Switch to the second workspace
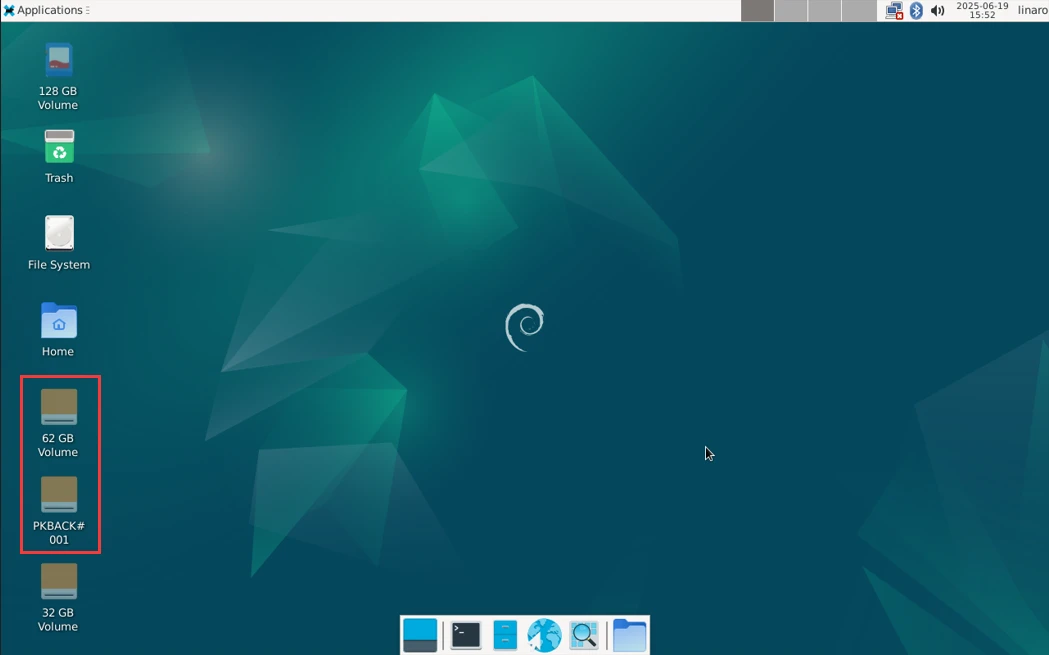Viewport: 1049px width, 655px height. coord(791,11)
